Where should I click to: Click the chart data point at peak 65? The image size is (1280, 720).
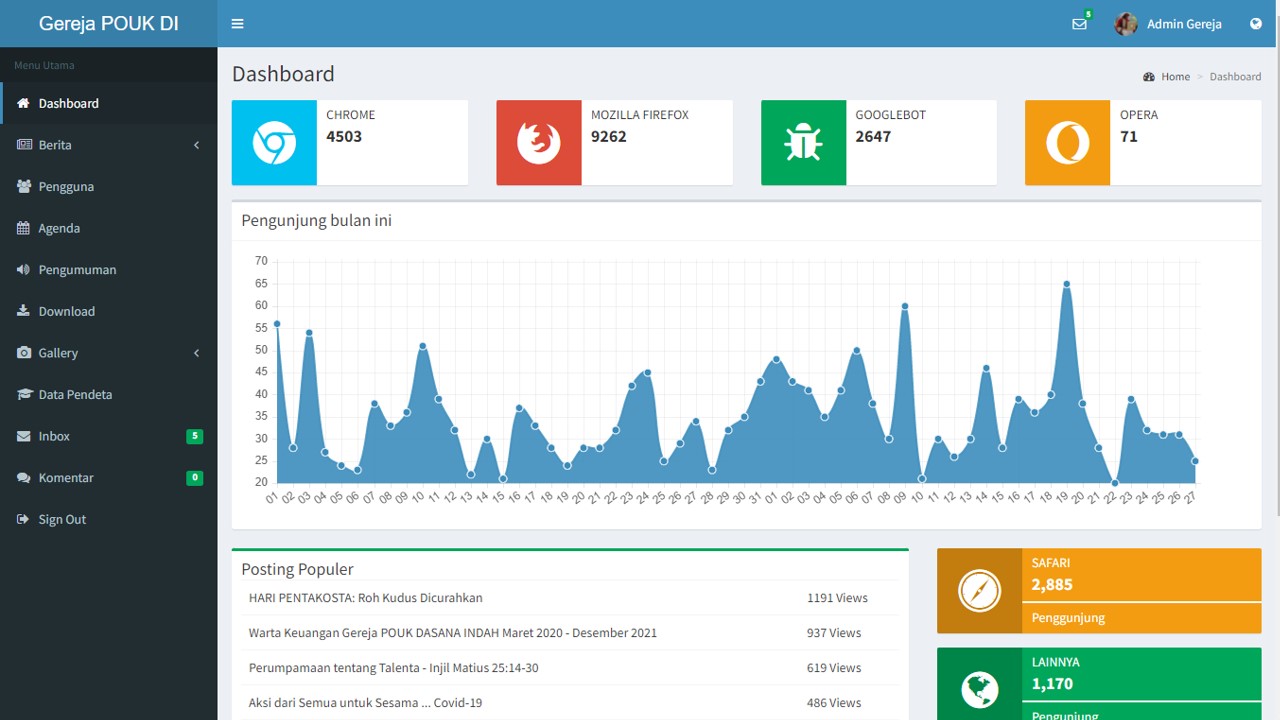click(1067, 284)
